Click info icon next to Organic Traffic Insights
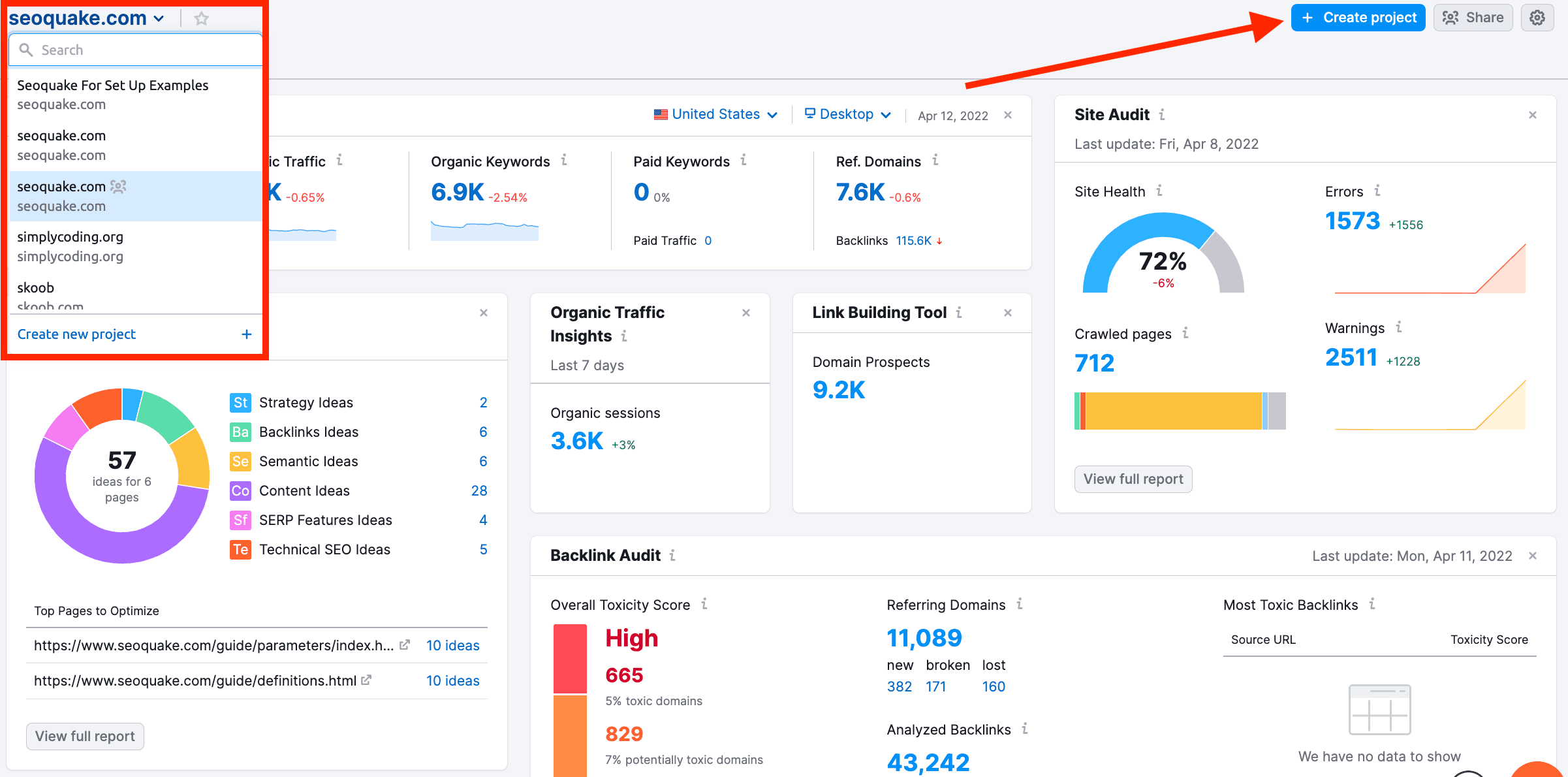Viewport: 1568px width, 777px height. [624, 336]
